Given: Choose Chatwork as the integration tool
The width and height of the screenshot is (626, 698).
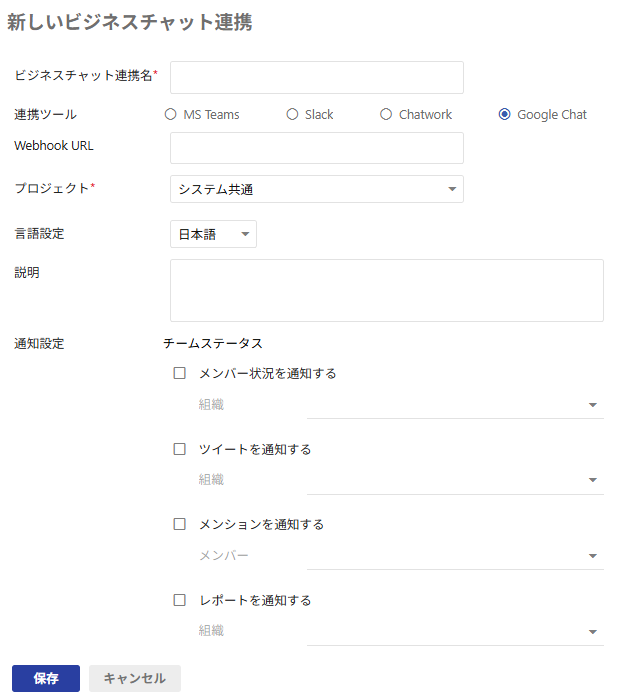Looking at the screenshot, I should (386, 114).
